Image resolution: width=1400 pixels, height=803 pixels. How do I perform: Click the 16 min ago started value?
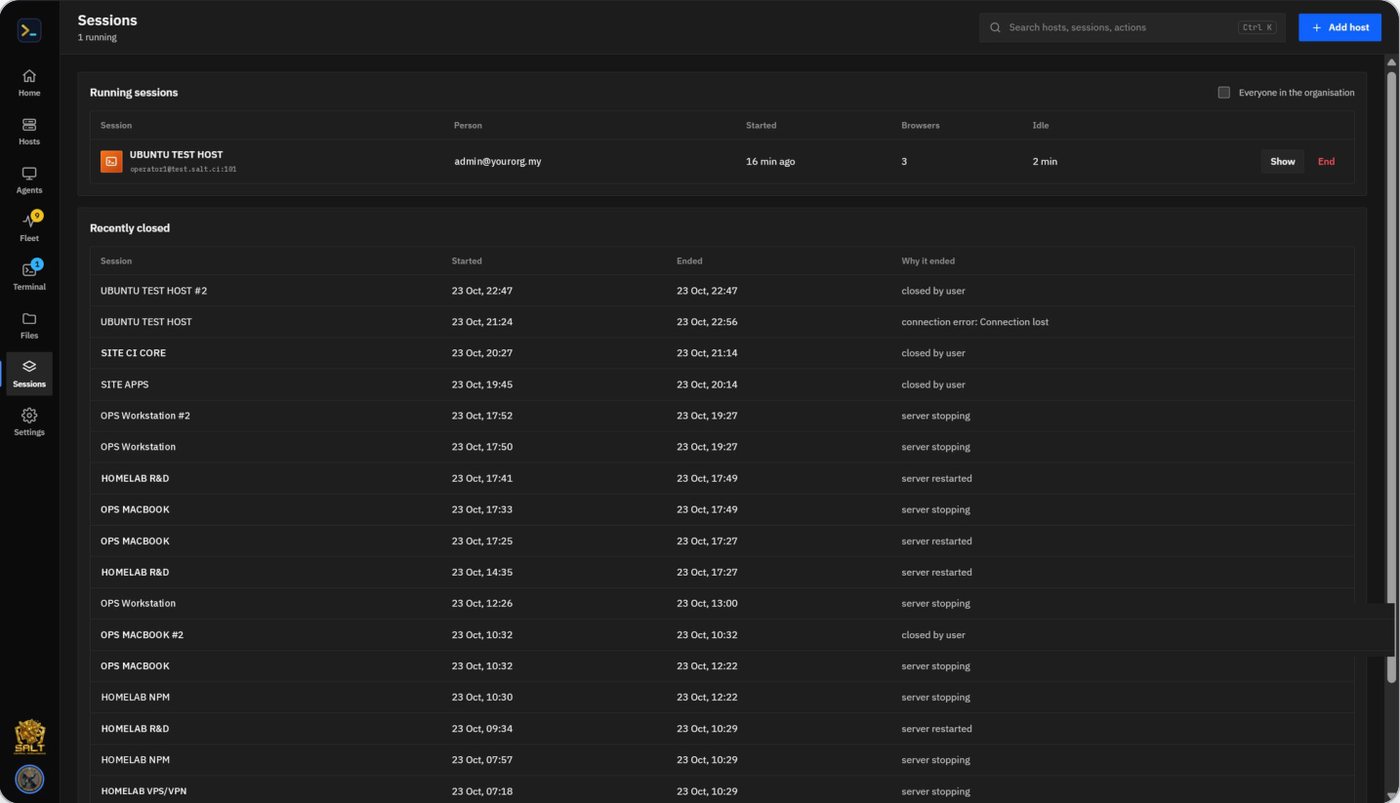click(x=770, y=161)
